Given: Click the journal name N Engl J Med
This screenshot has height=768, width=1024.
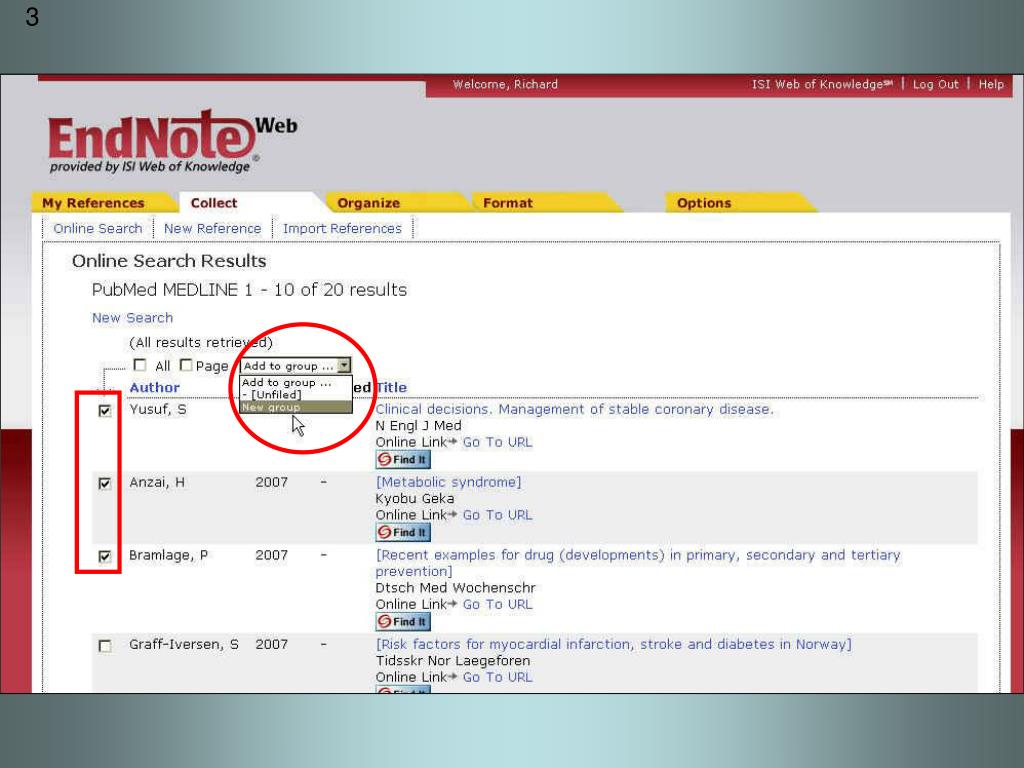Looking at the screenshot, I should pos(419,426).
